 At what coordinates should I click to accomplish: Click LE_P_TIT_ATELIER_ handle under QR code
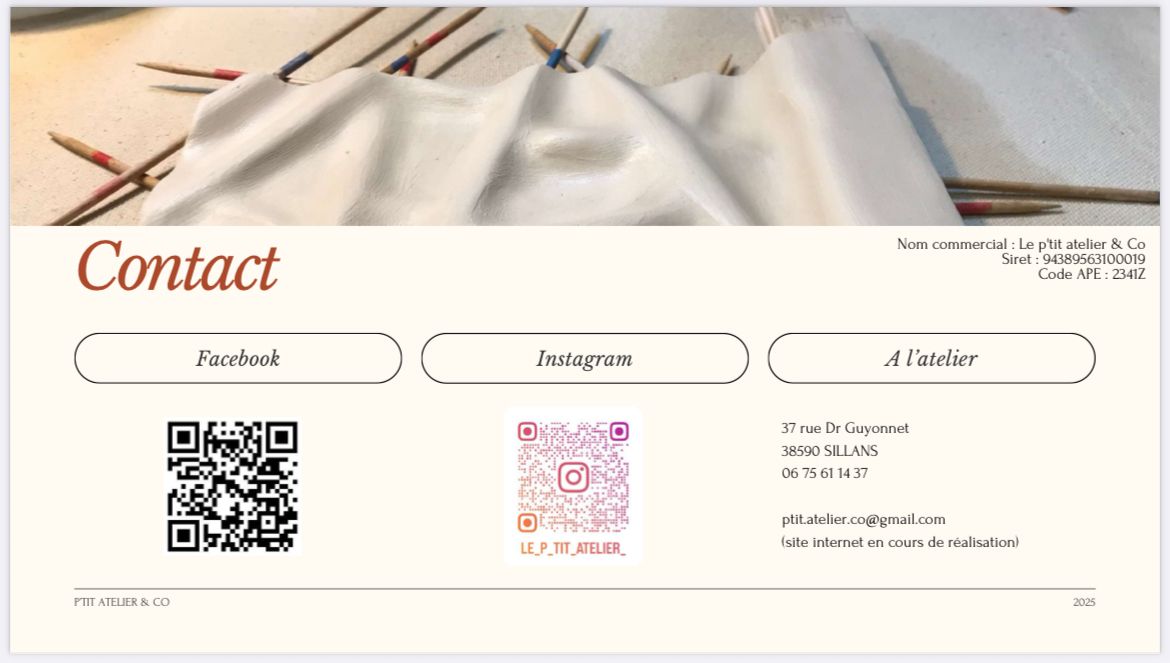(x=572, y=549)
